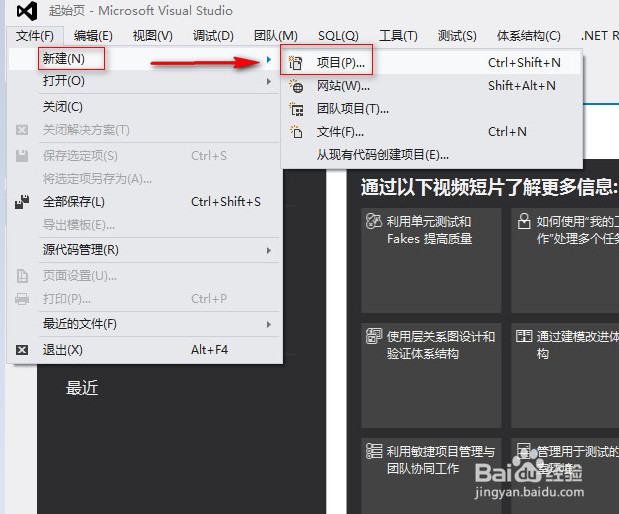Select 网站(W)... in New submenu

click(x=431, y=86)
